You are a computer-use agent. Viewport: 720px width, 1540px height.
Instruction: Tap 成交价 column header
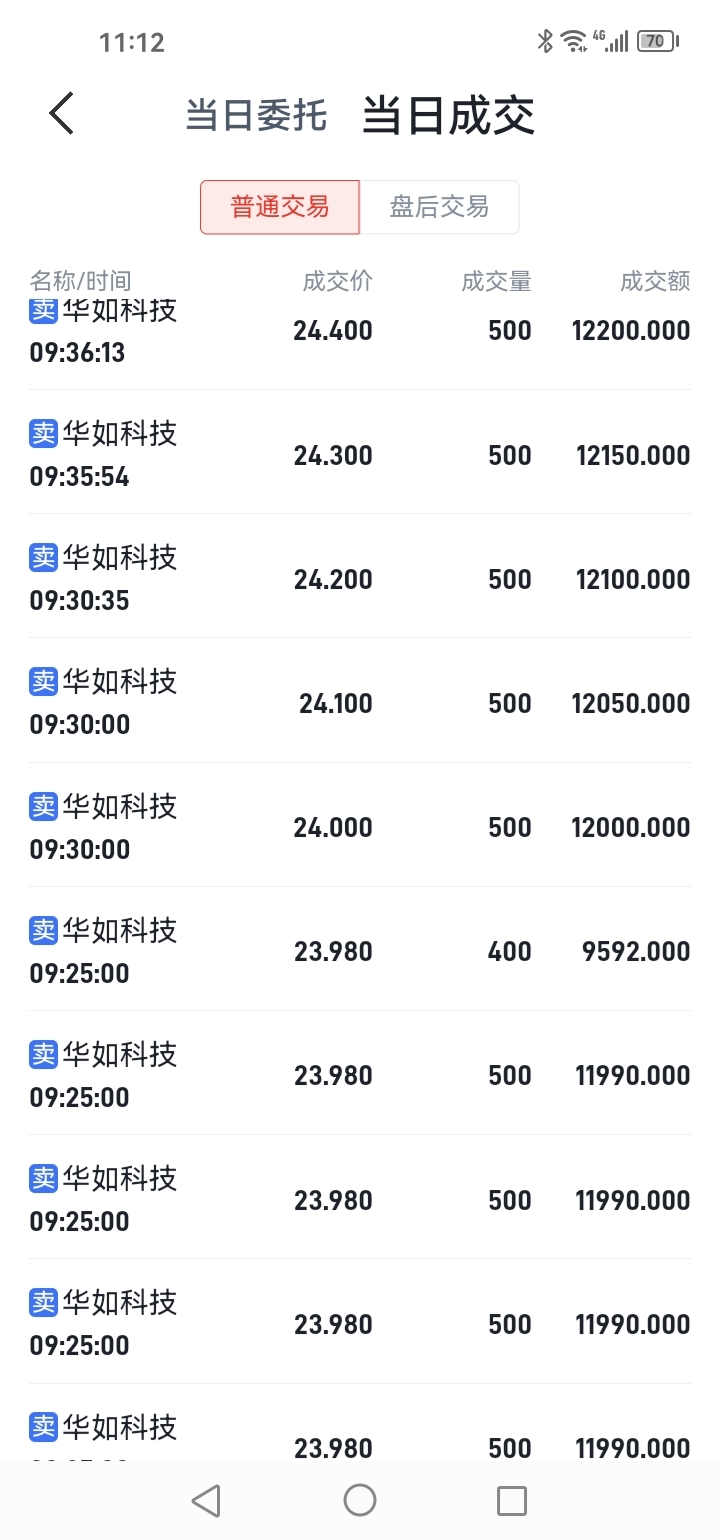[x=337, y=281]
